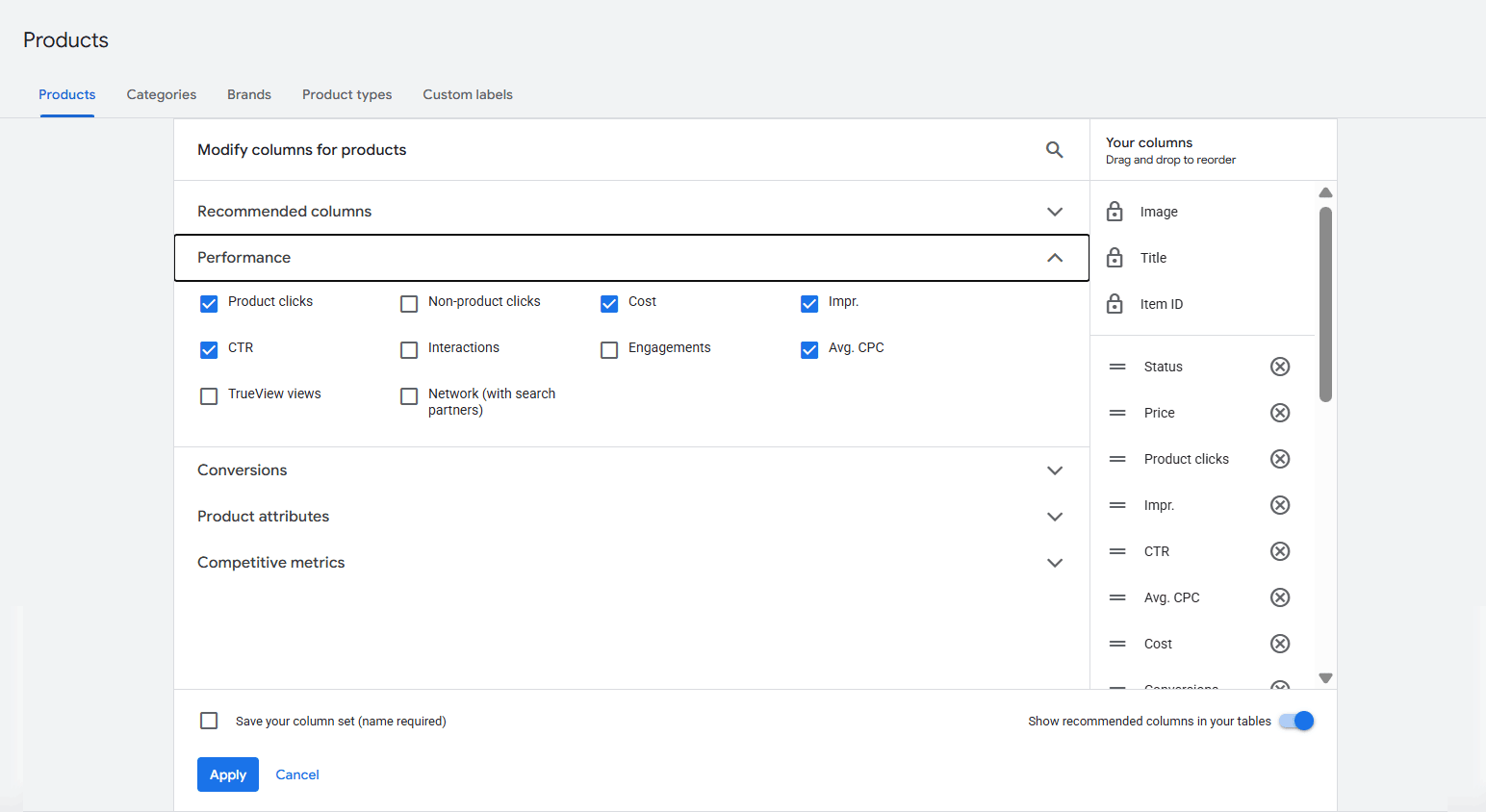Open the Custom labels tab

tap(468, 94)
